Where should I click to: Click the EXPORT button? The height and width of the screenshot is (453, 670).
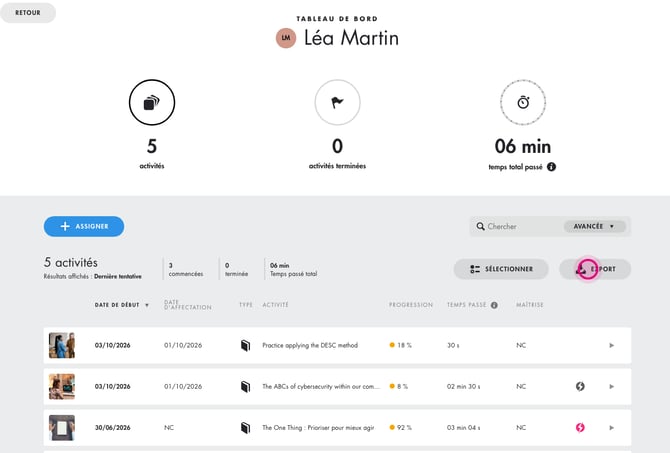[x=595, y=269]
